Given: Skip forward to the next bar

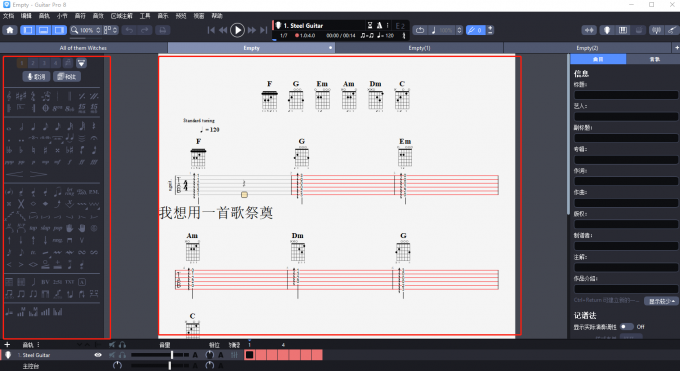Looking at the screenshot, I should tap(252, 30).
